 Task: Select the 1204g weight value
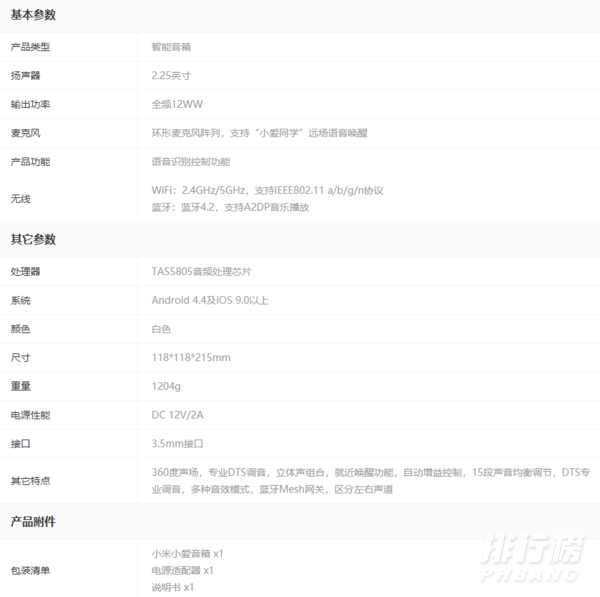click(x=166, y=386)
